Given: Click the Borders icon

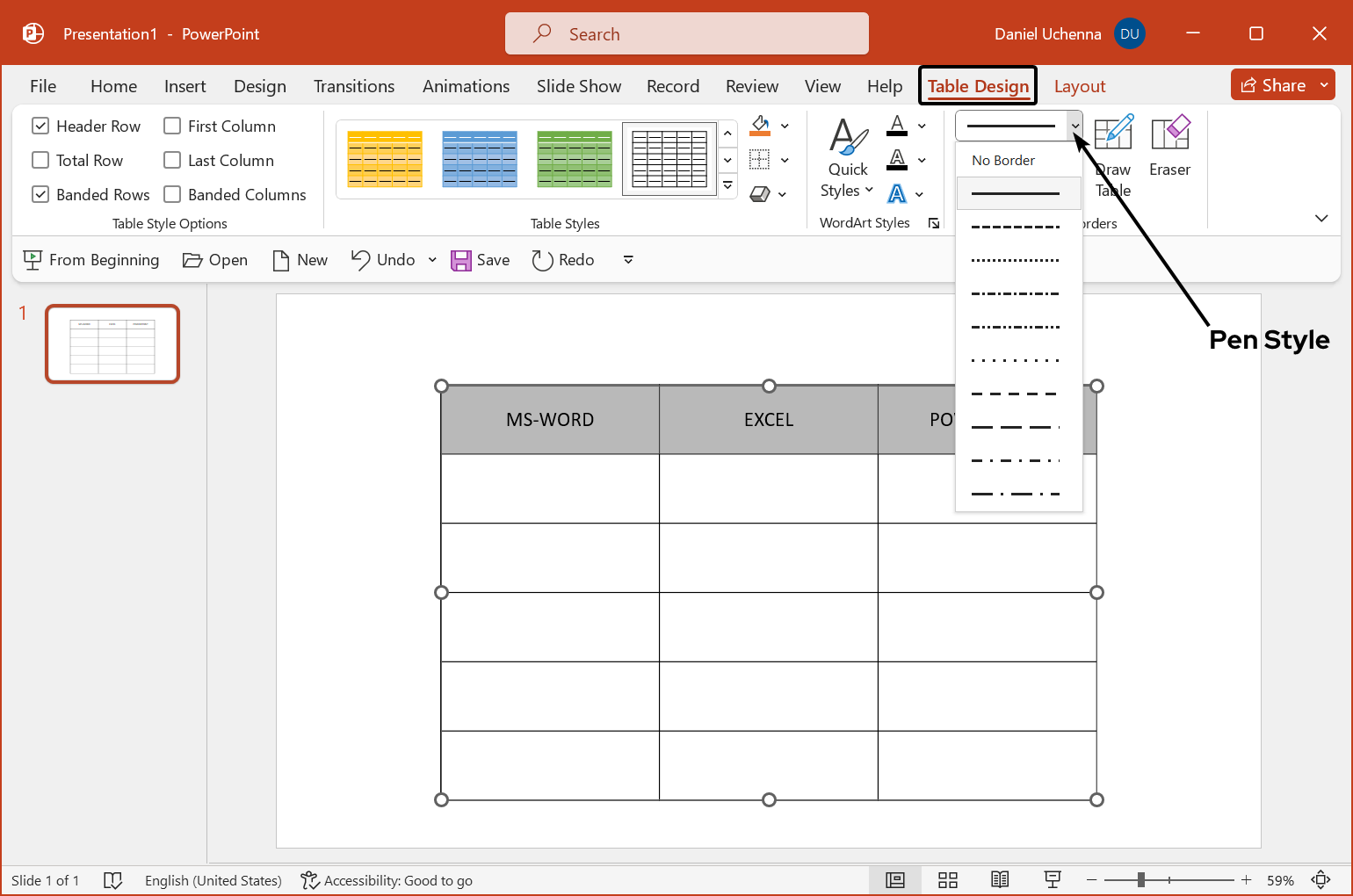Looking at the screenshot, I should click(761, 159).
